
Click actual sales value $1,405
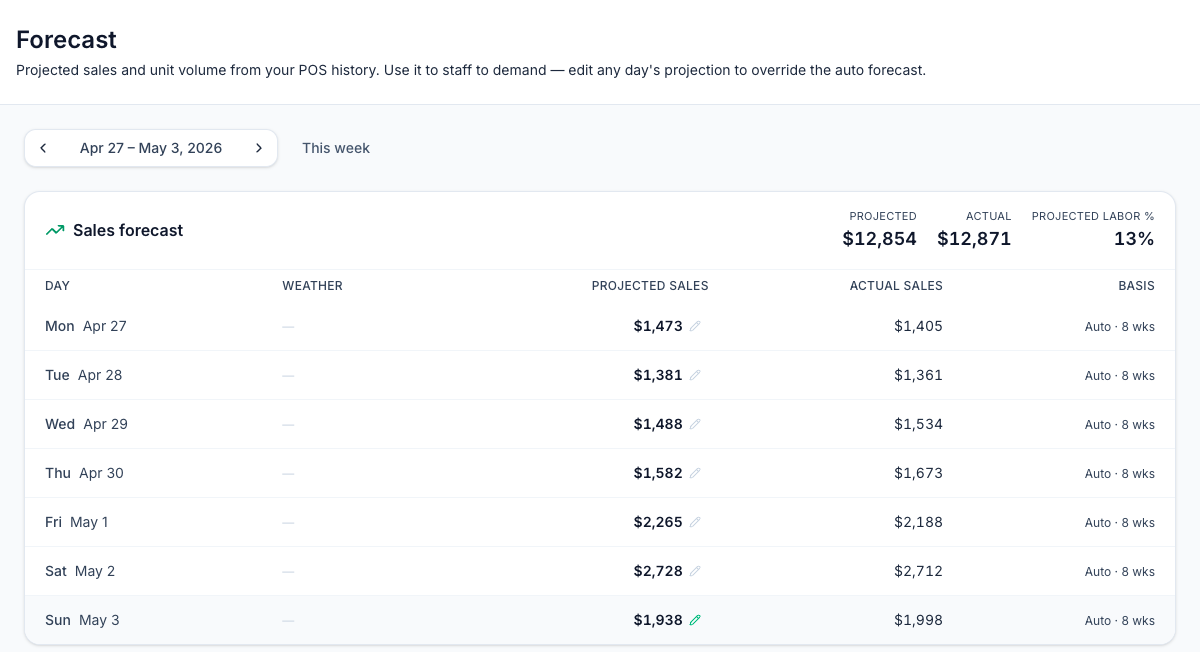(x=918, y=326)
